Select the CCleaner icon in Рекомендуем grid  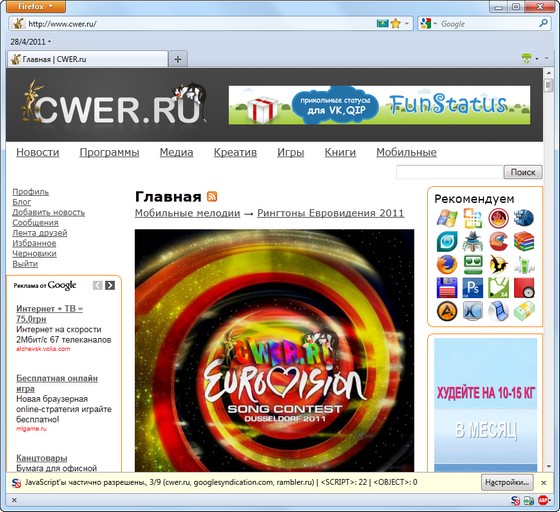pos(498,241)
